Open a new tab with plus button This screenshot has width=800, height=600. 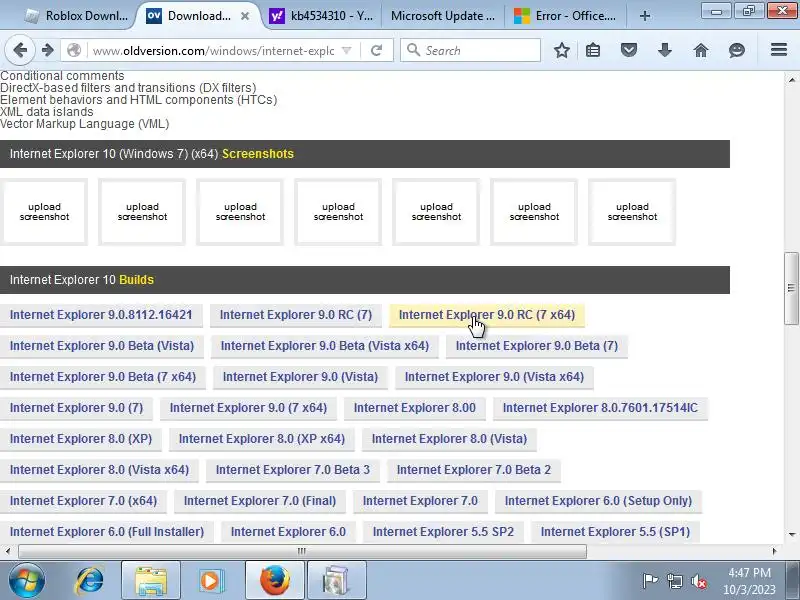[645, 16]
